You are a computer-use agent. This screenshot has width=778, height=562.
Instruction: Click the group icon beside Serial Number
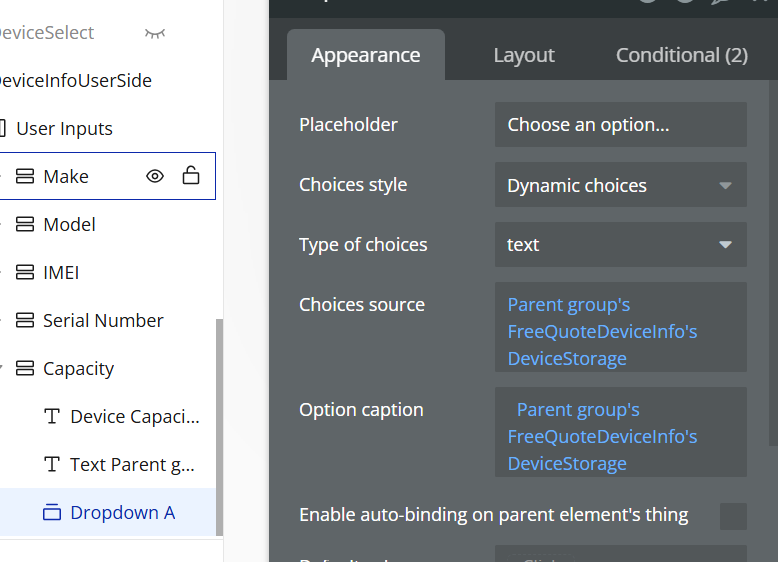[25, 321]
